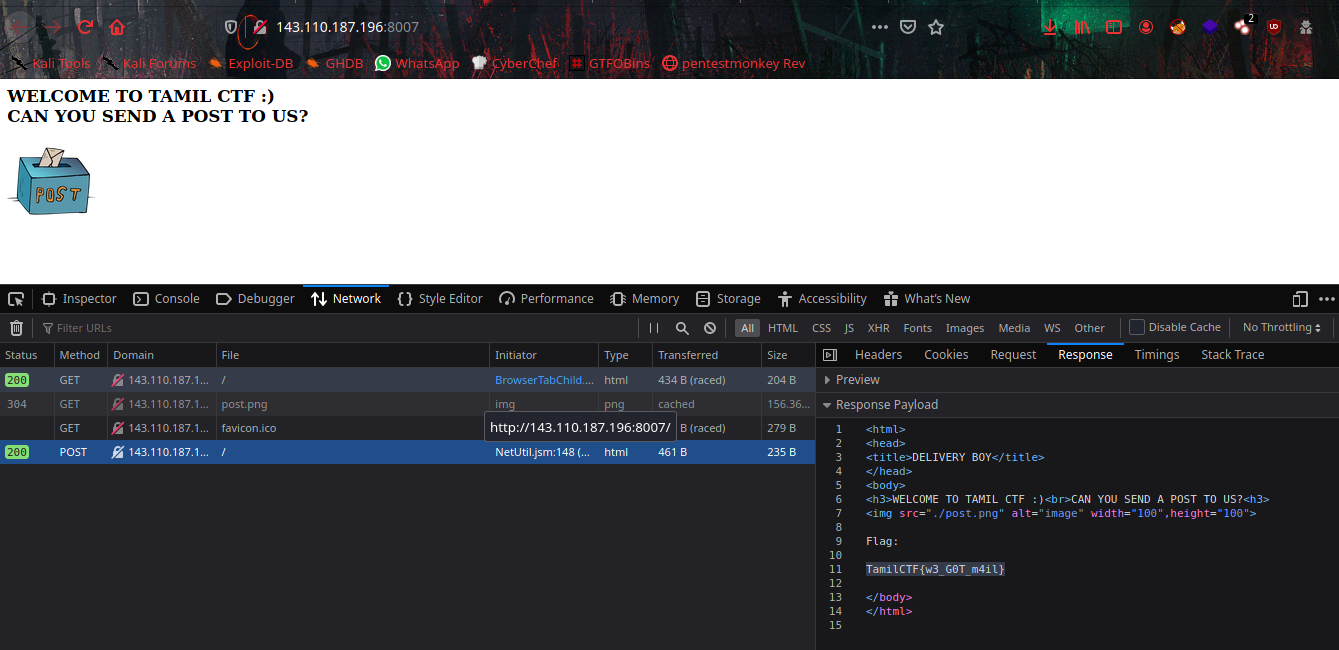Toggle the responsive design mode icon
This screenshot has height=650, width=1339.
pos(1300,299)
